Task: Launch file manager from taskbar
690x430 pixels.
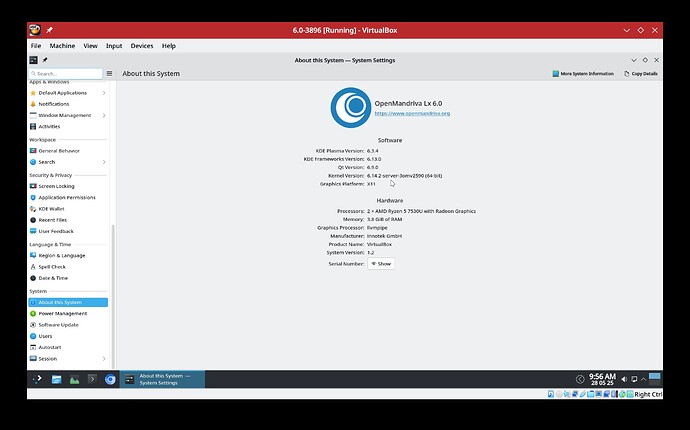Action: coord(56,379)
